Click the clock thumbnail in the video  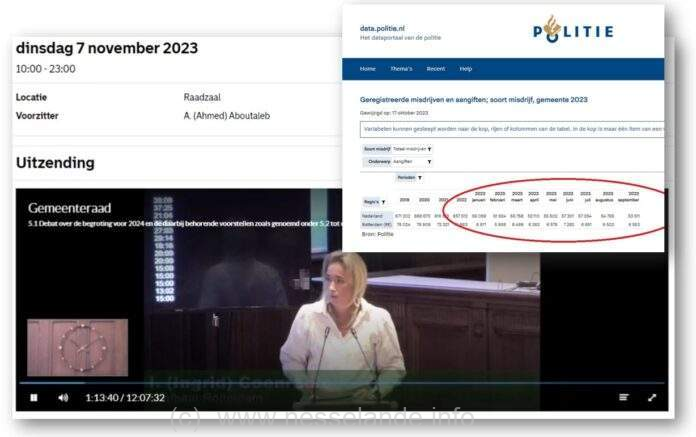pos(78,347)
